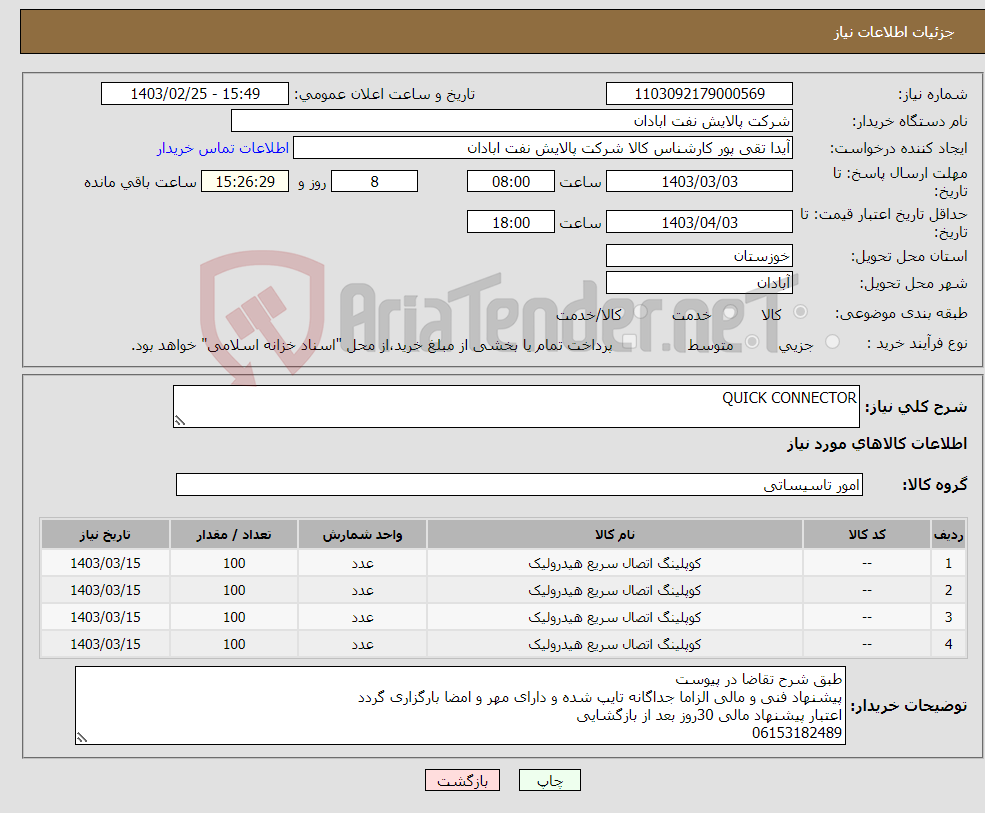Click the price validity date 1403/04/03
This screenshot has width=985, height=813.
click(699, 222)
